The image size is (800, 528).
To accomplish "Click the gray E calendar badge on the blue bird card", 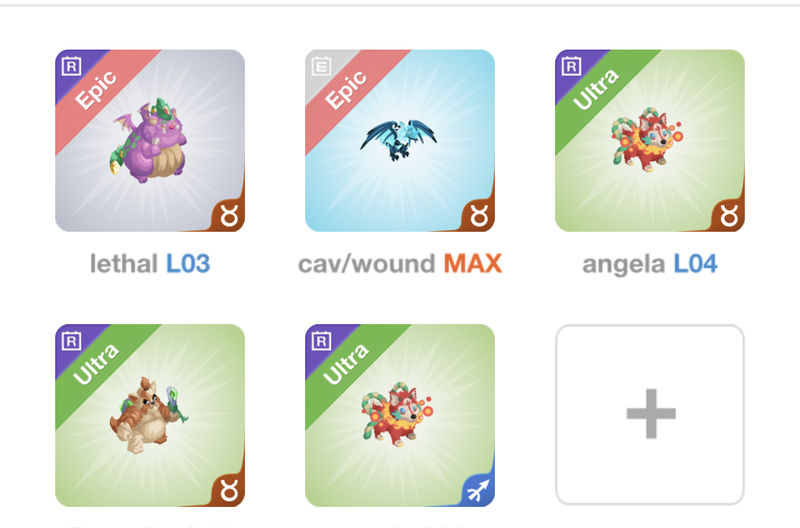I will (321, 66).
